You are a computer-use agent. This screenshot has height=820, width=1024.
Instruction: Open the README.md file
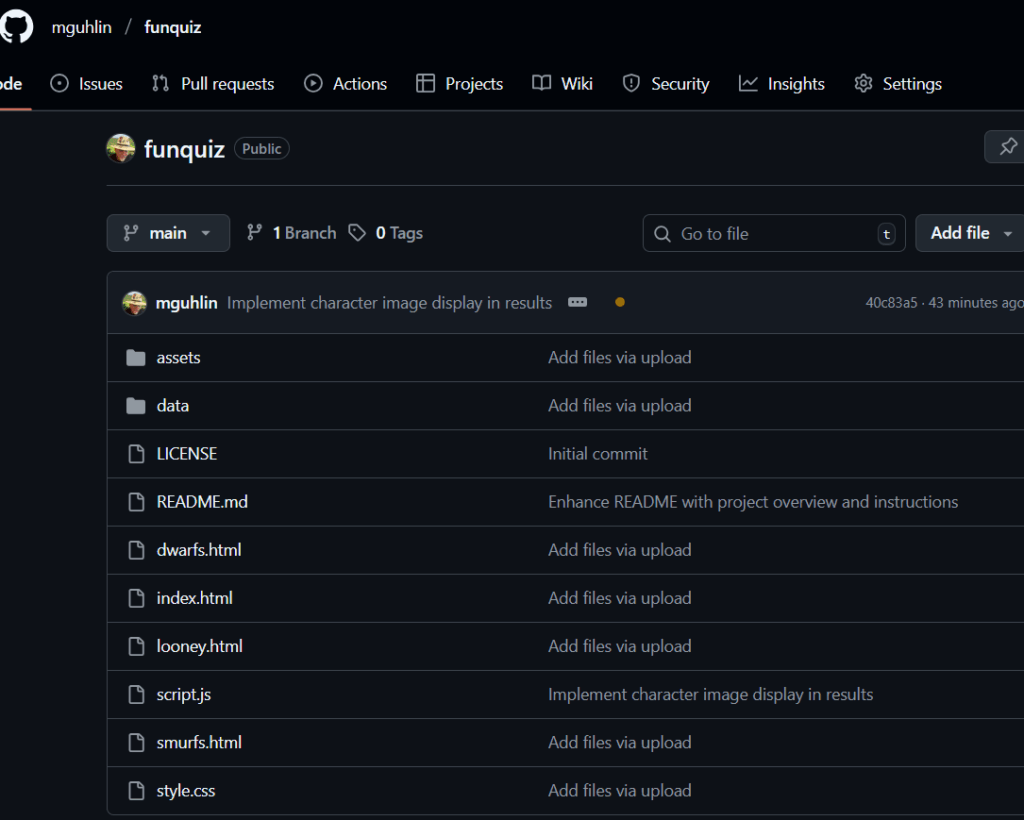pyautogui.click(x=202, y=502)
